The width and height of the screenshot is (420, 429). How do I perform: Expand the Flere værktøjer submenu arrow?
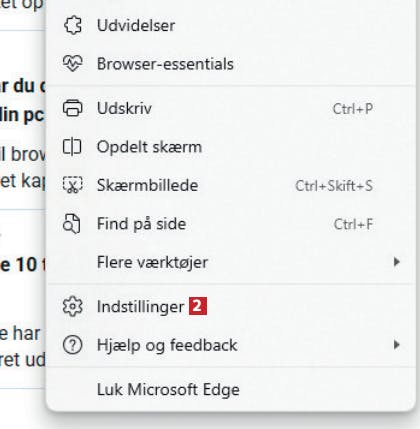click(396, 262)
